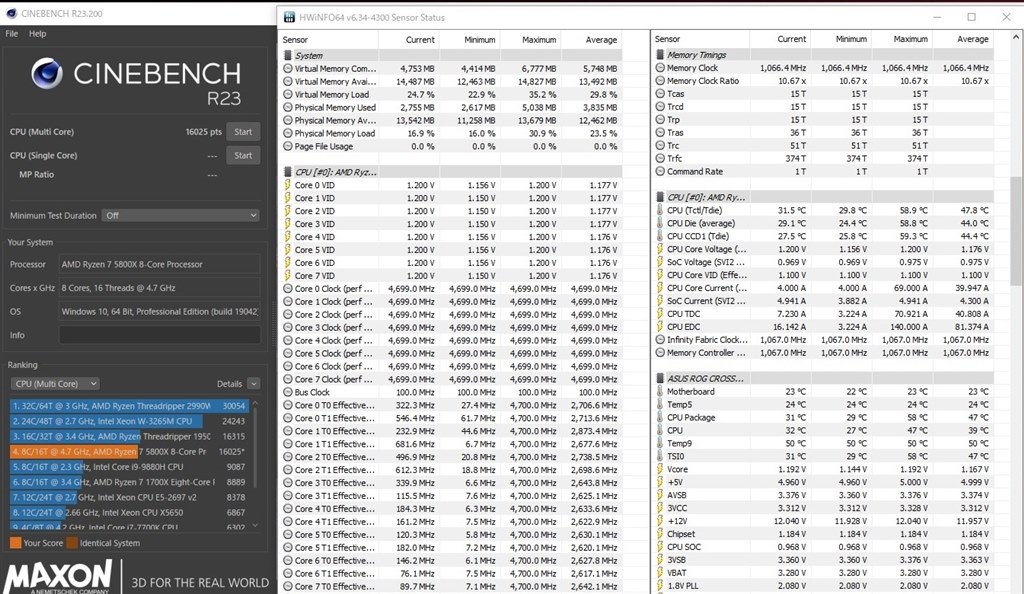Click the +12V lightning icon
Screen dimensions: 1024x594
(660, 521)
